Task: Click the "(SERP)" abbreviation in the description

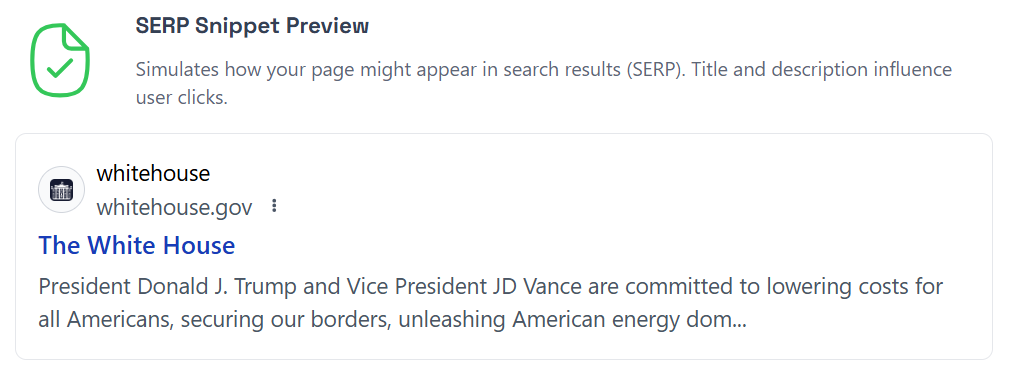Action: pyautogui.click(x=652, y=70)
